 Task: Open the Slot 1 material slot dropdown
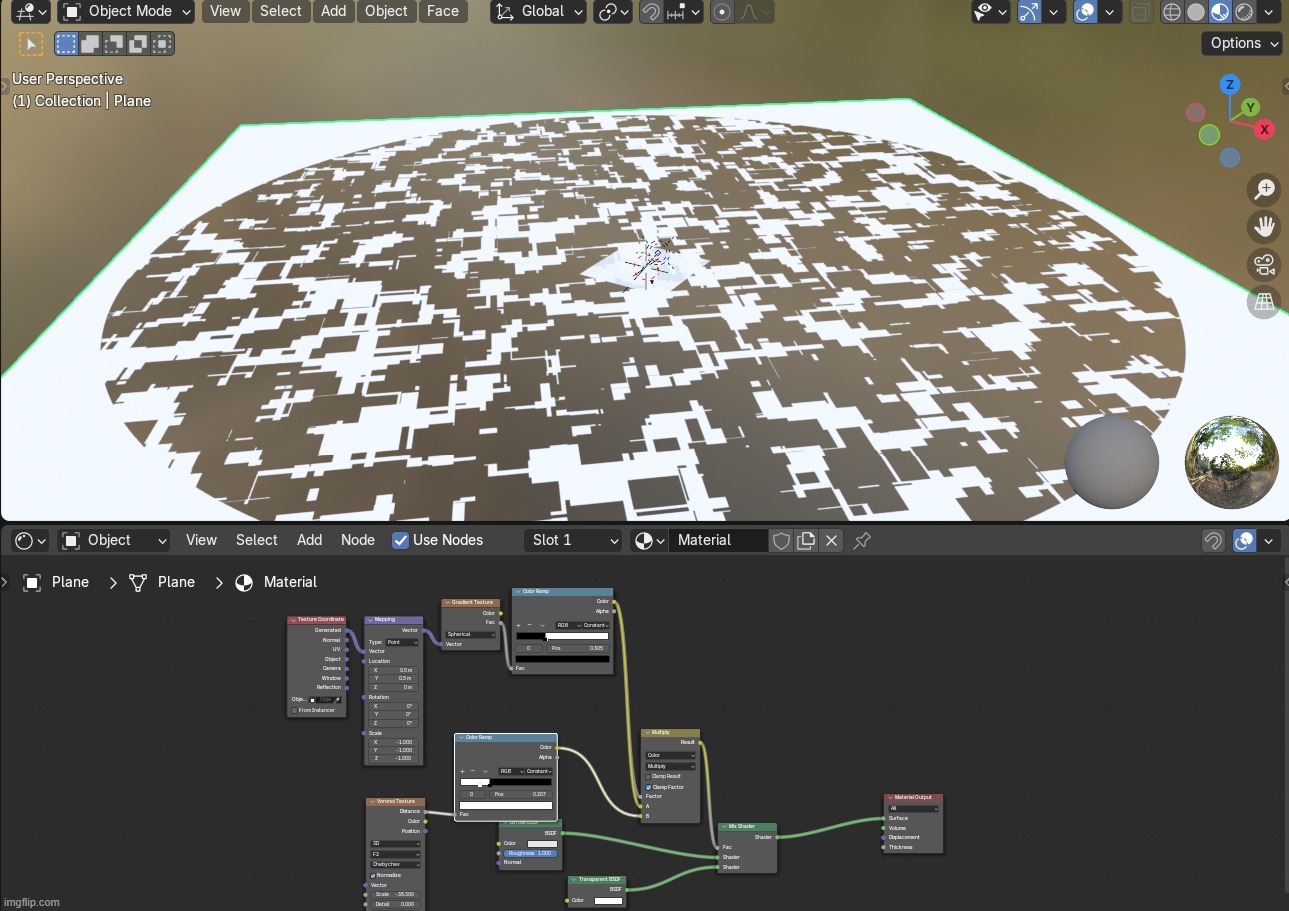point(574,540)
